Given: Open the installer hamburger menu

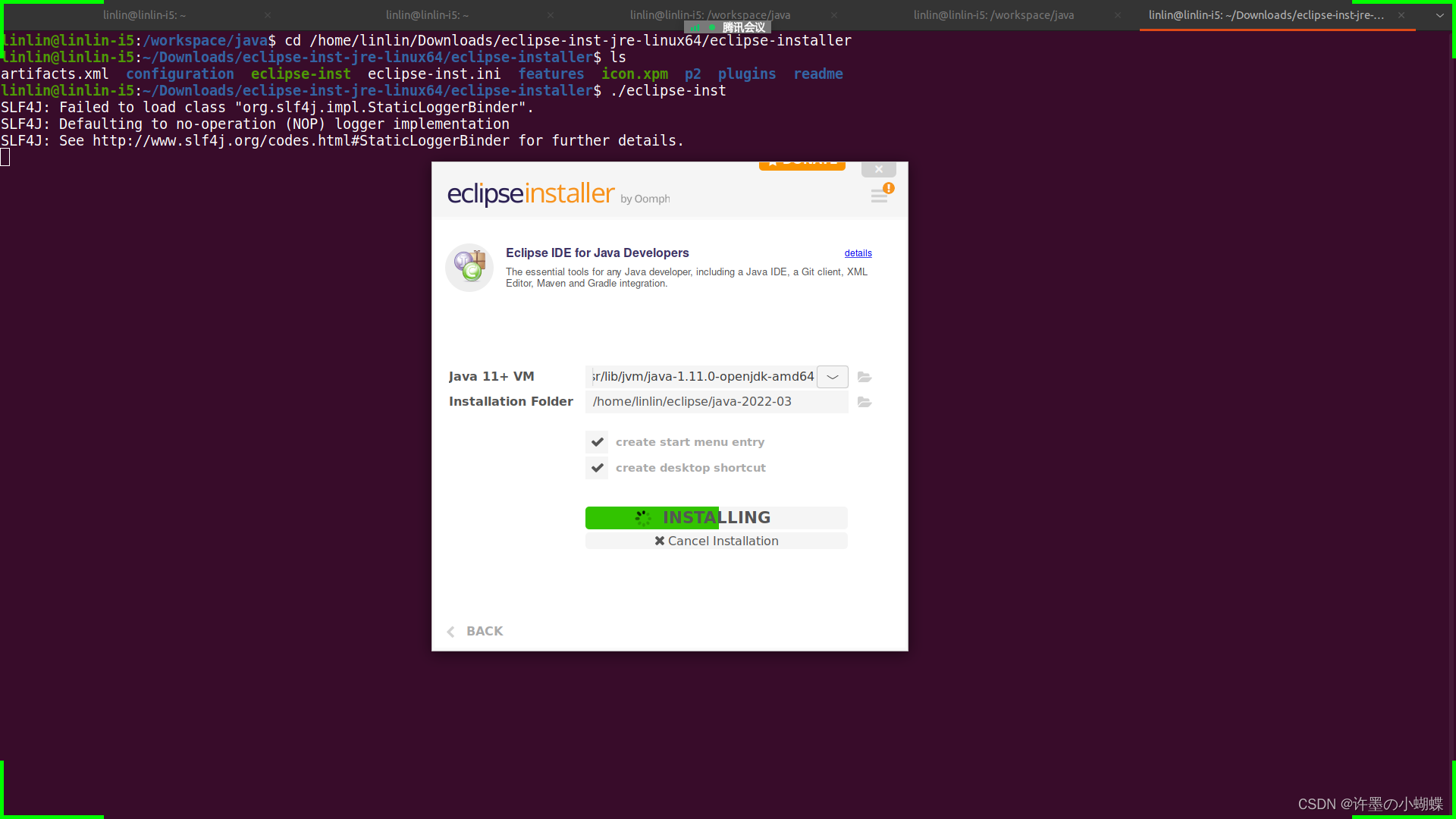Looking at the screenshot, I should [x=879, y=197].
